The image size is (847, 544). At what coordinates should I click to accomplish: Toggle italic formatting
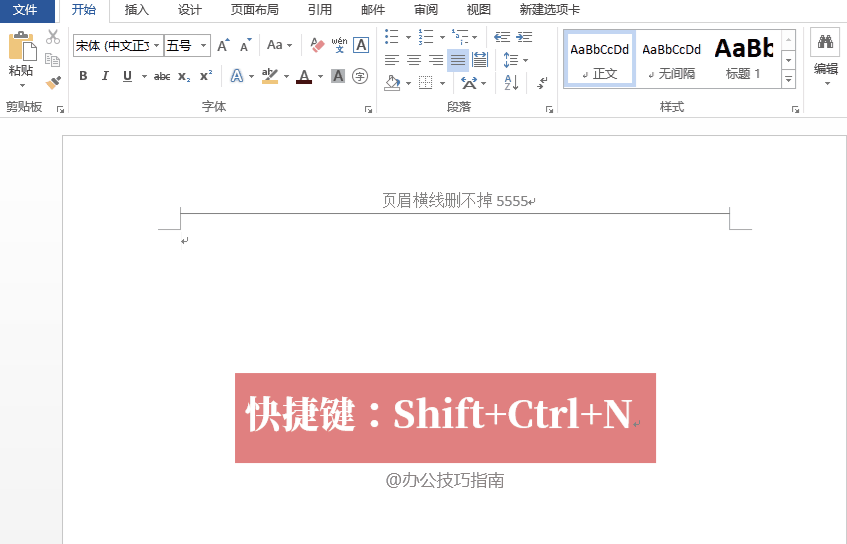[x=105, y=76]
